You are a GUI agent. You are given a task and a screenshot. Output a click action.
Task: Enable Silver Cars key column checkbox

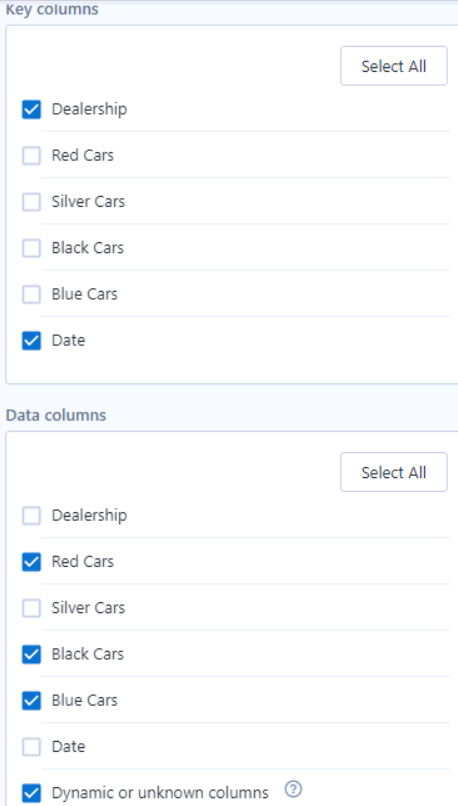(x=31, y=202)
